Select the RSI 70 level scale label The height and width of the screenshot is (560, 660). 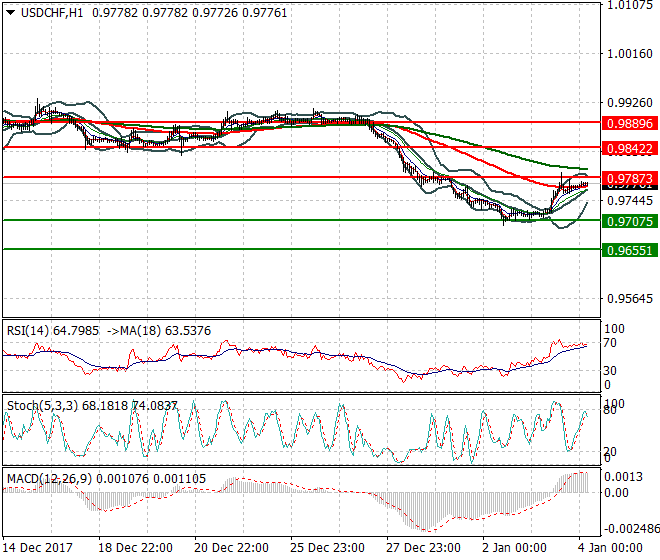tap(610, 343)
